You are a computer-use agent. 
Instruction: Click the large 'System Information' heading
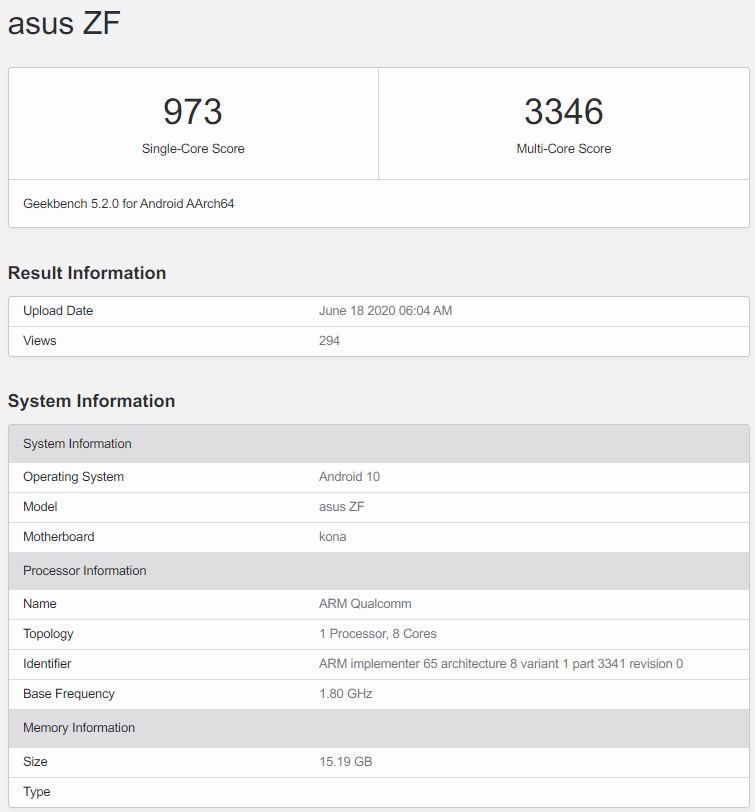[92, 401]
